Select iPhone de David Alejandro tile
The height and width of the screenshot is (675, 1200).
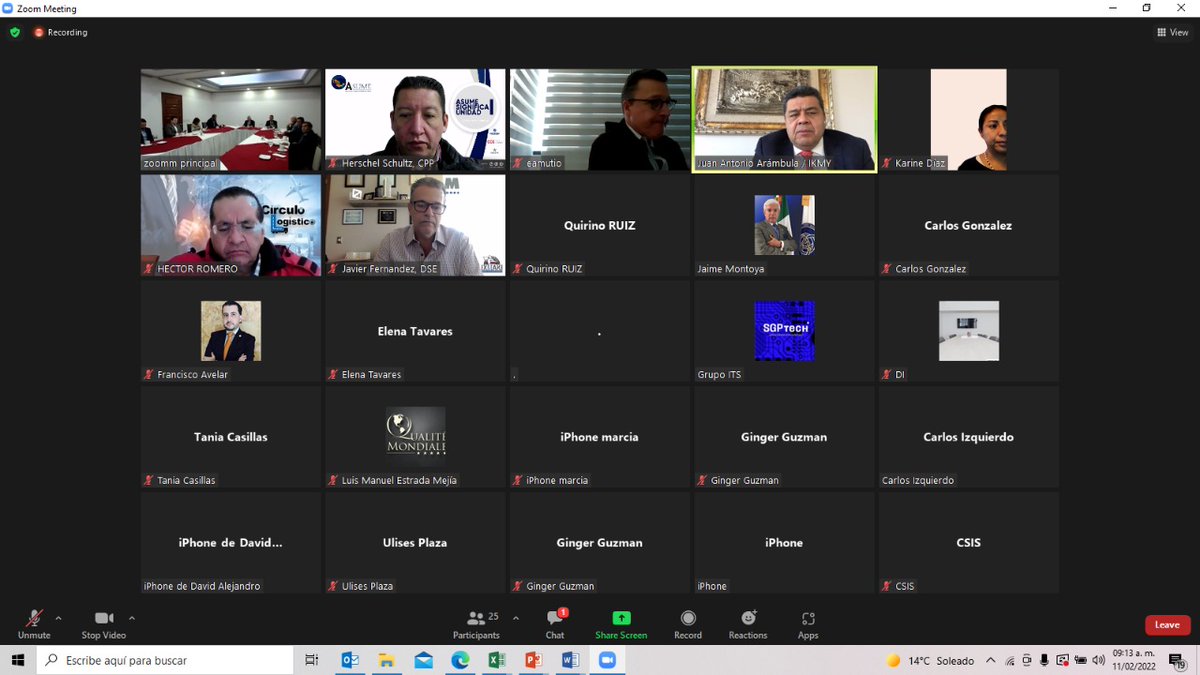click(231, 542)
